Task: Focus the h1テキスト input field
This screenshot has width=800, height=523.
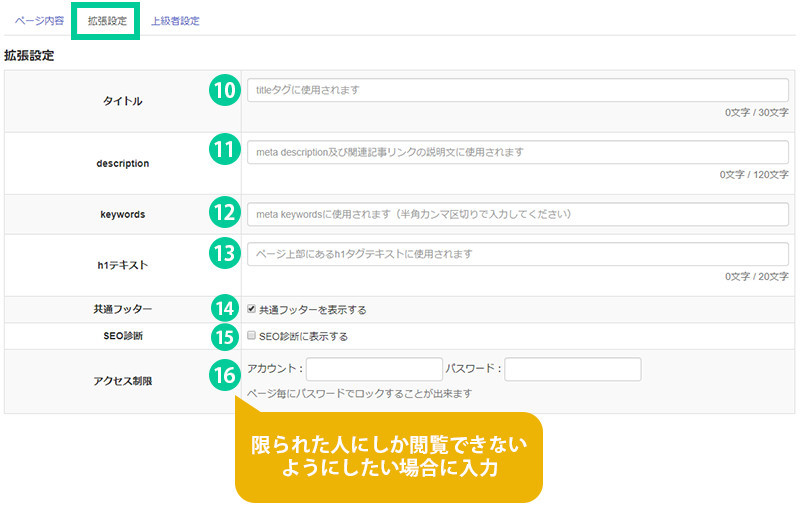Action: pyautogui.click(x=517, y=255)
